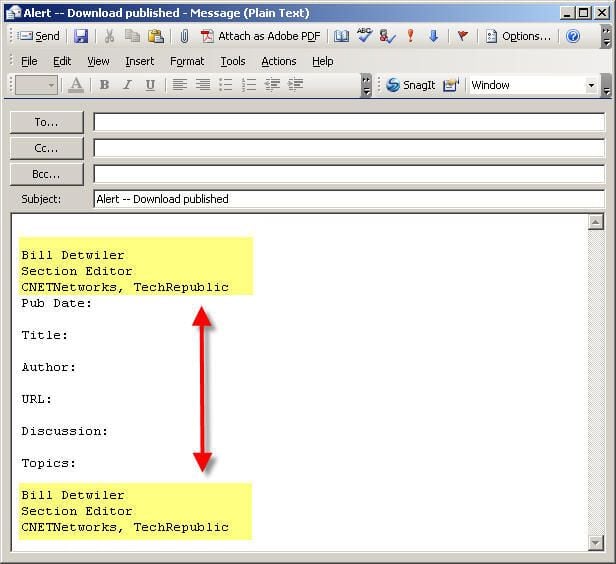Click the Check Names icon
This screenshot has height=564, width=616.
[x=387, y=36]
